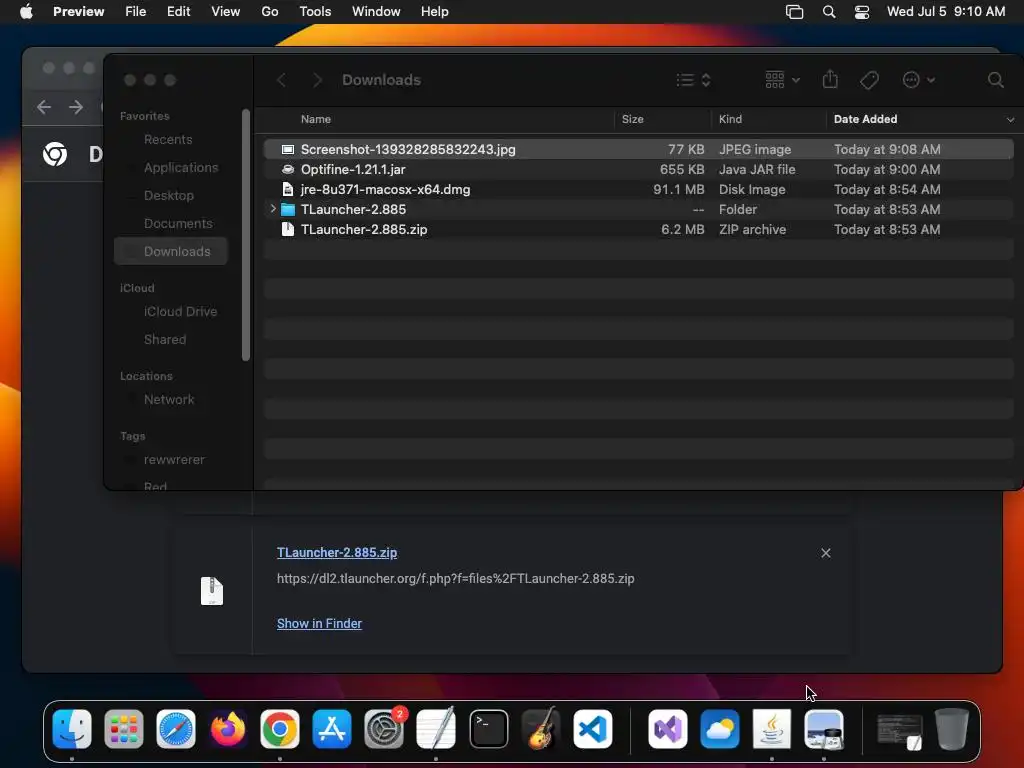Screen dimensions: 1024x768
Task: Click the Finder sidebar scrollbar
Action: [x=246, y=235]
